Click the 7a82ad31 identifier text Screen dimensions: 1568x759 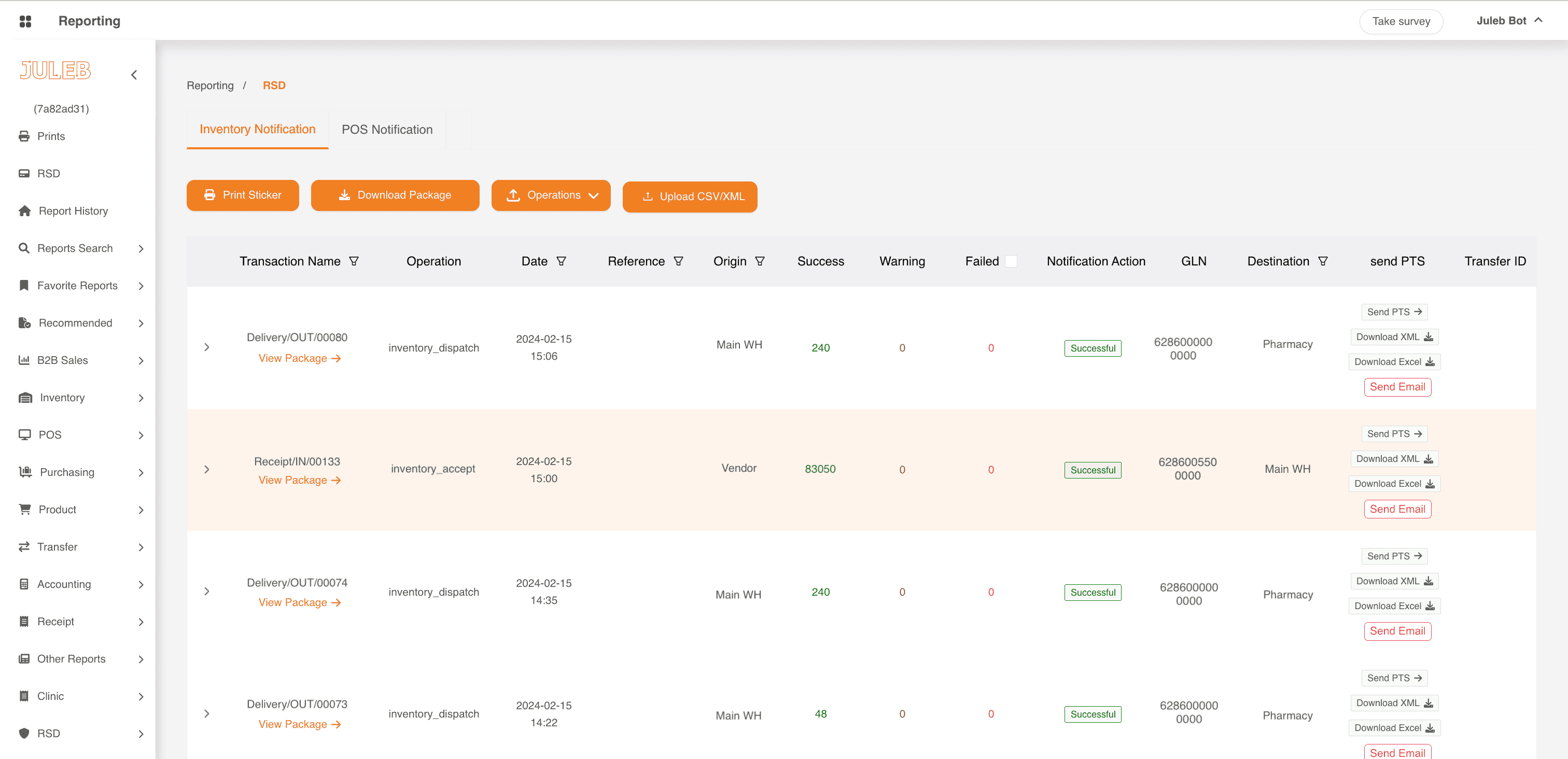click(x=61, y=108)
